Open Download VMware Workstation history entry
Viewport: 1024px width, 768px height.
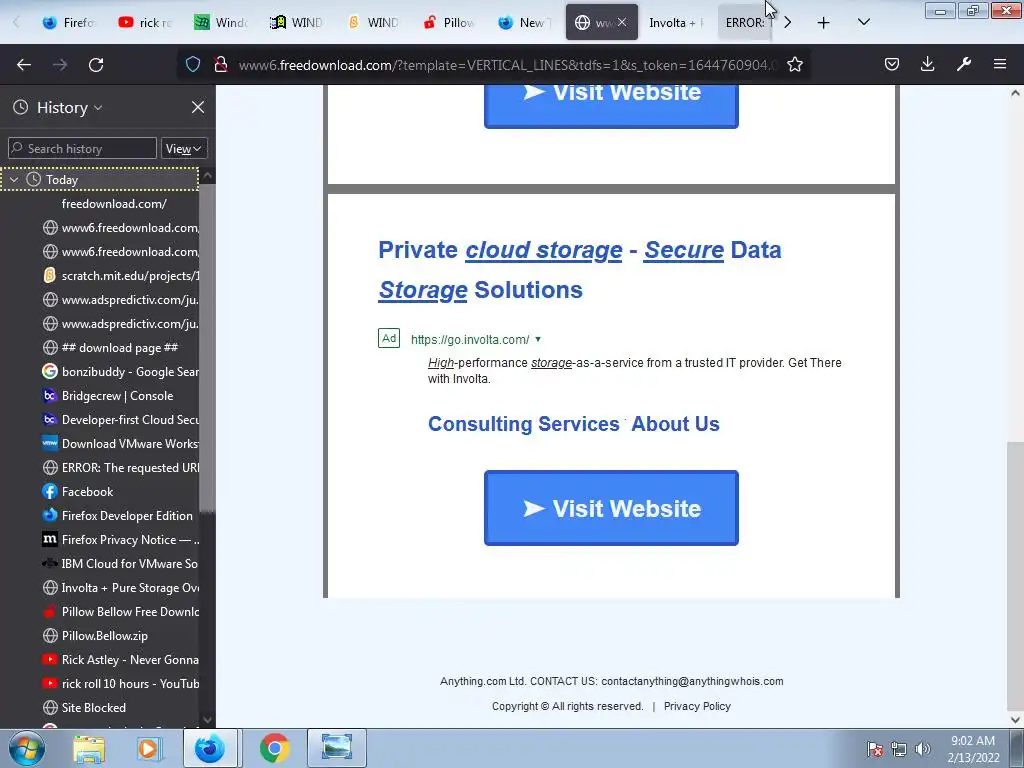coord(120,443)
